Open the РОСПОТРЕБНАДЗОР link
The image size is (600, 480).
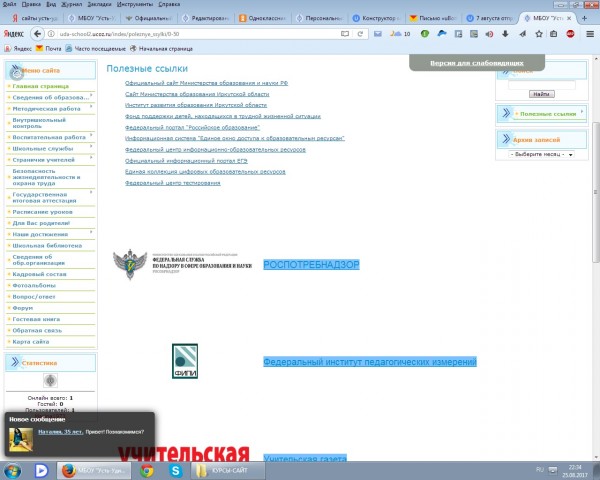(311, 264)
